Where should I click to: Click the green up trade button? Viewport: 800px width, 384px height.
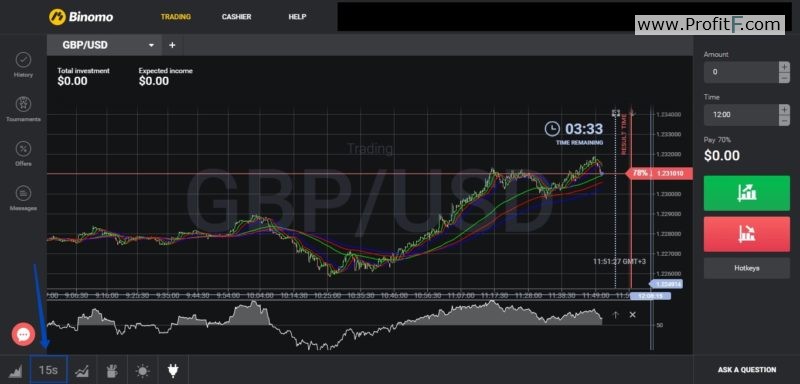click(746, 193)
